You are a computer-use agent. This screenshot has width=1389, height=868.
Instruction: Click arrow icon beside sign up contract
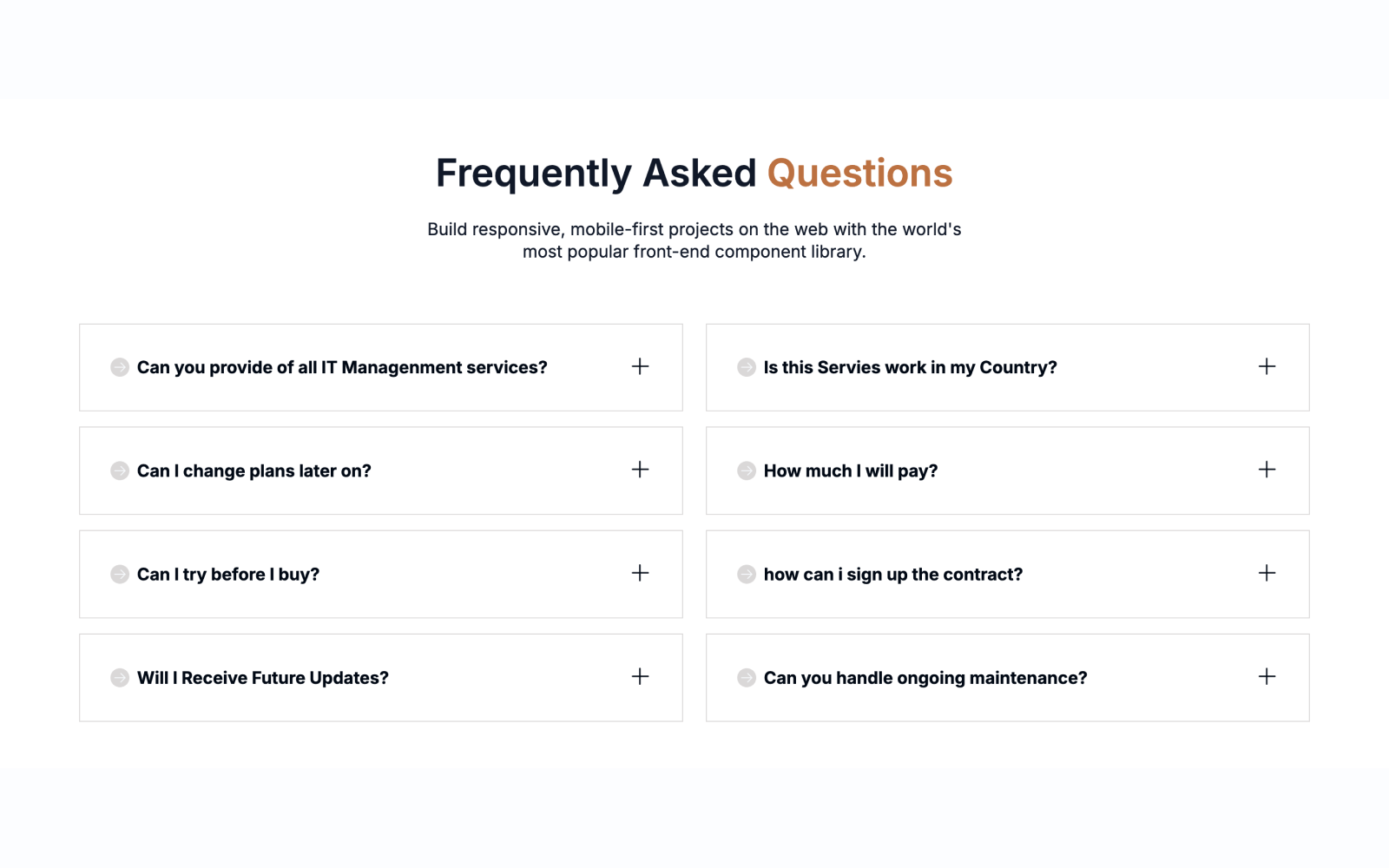747,575
